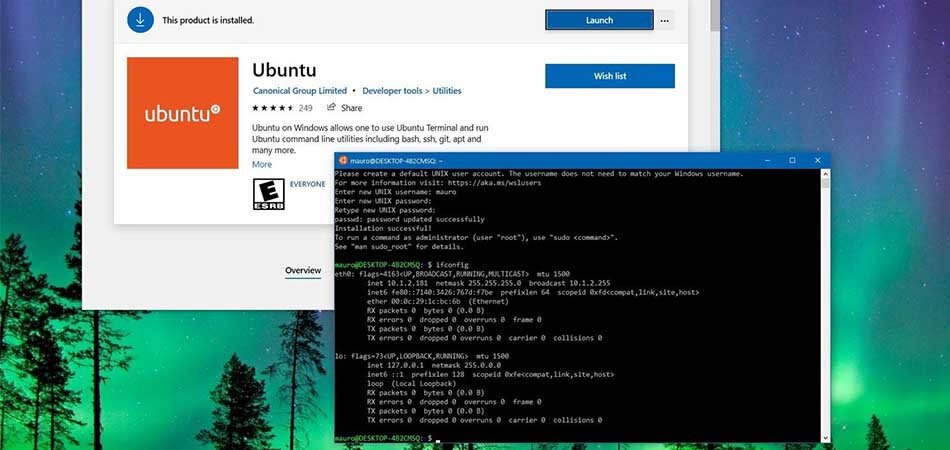Select the Overview tab in the Store

coord(303,270)
